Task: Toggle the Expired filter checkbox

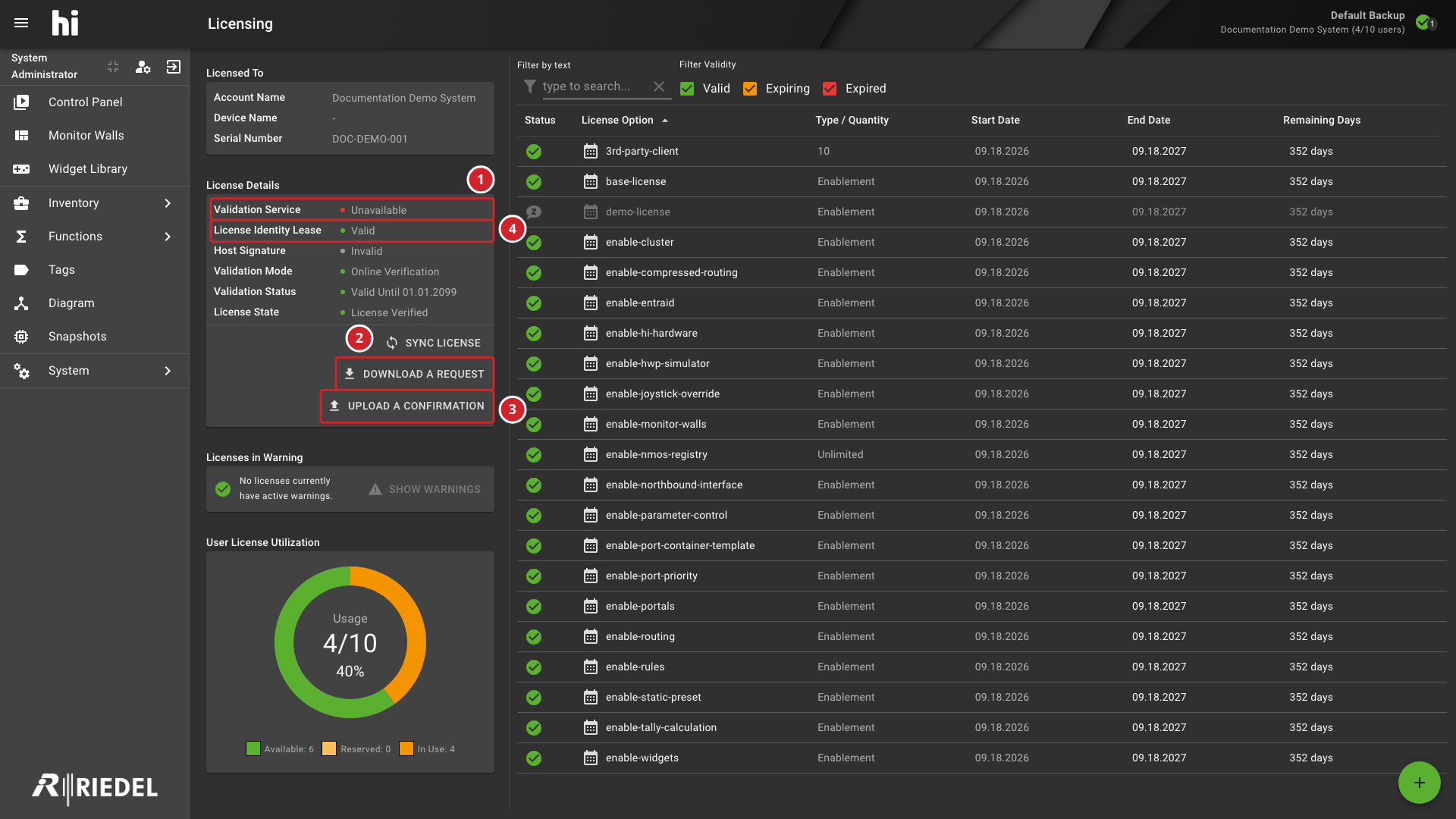Action: [830, 89]
